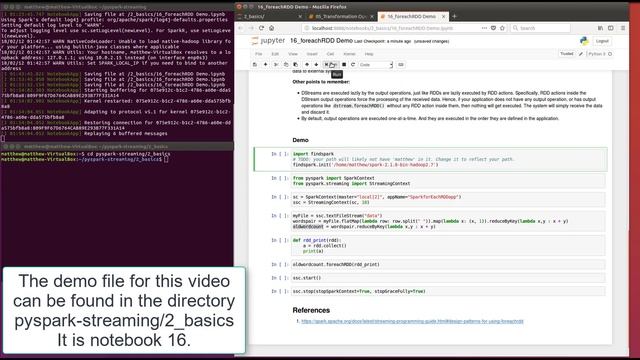Screen dimensions: 640x360
Task: Select the oldwordcount.foreachRDD(rdd_print) cell
Action: (x=448, y=264)
